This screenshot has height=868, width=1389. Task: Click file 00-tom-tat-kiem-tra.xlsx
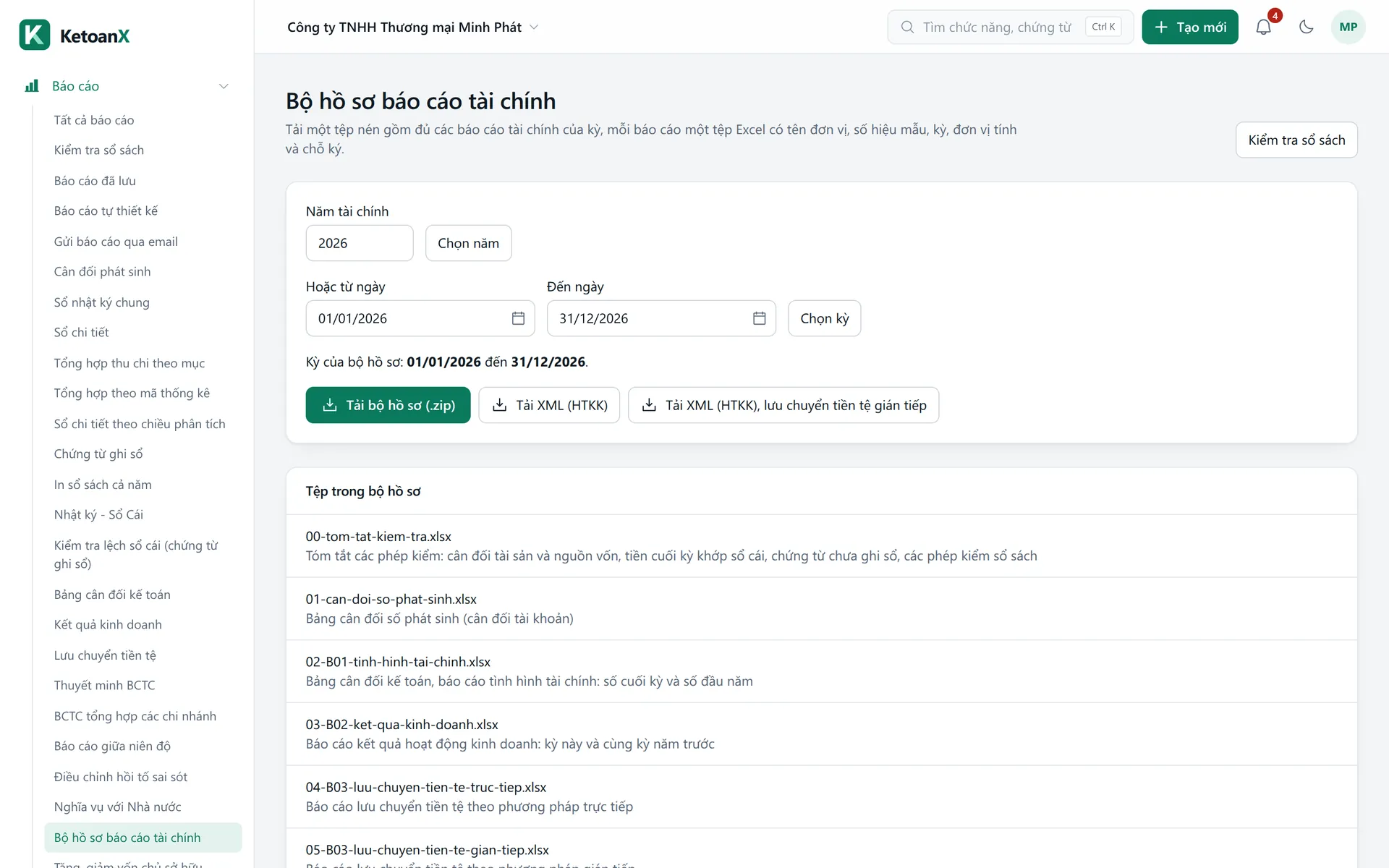tap(378, 537)
